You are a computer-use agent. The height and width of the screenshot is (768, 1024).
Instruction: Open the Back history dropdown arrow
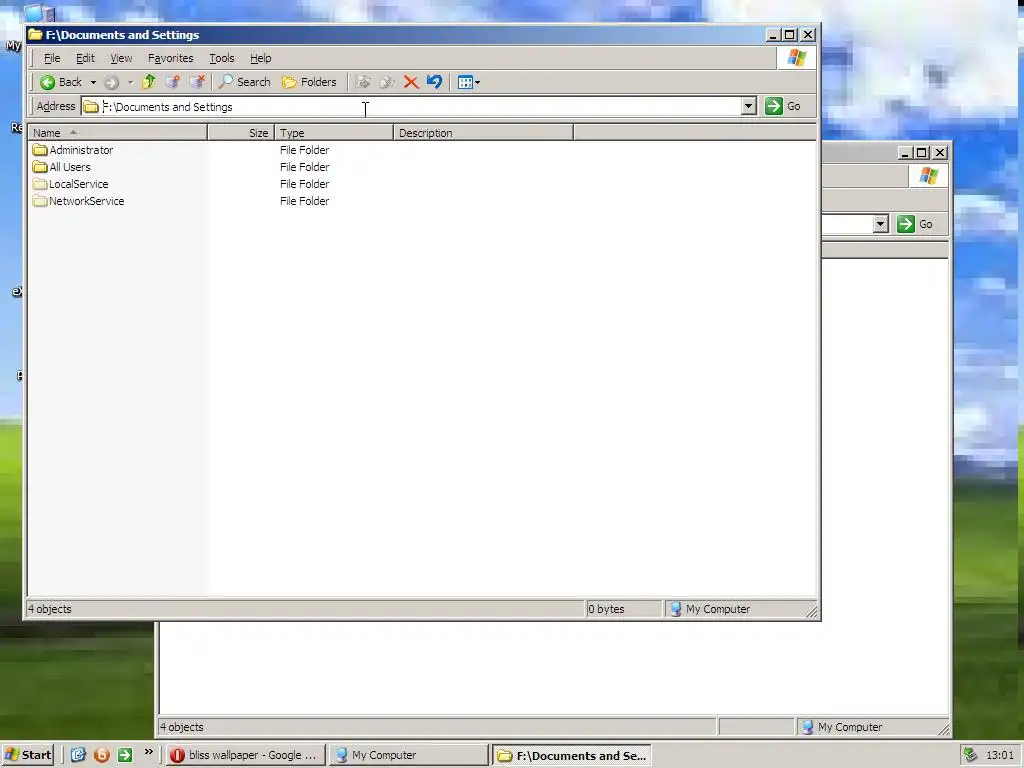[x=93, y=82]
